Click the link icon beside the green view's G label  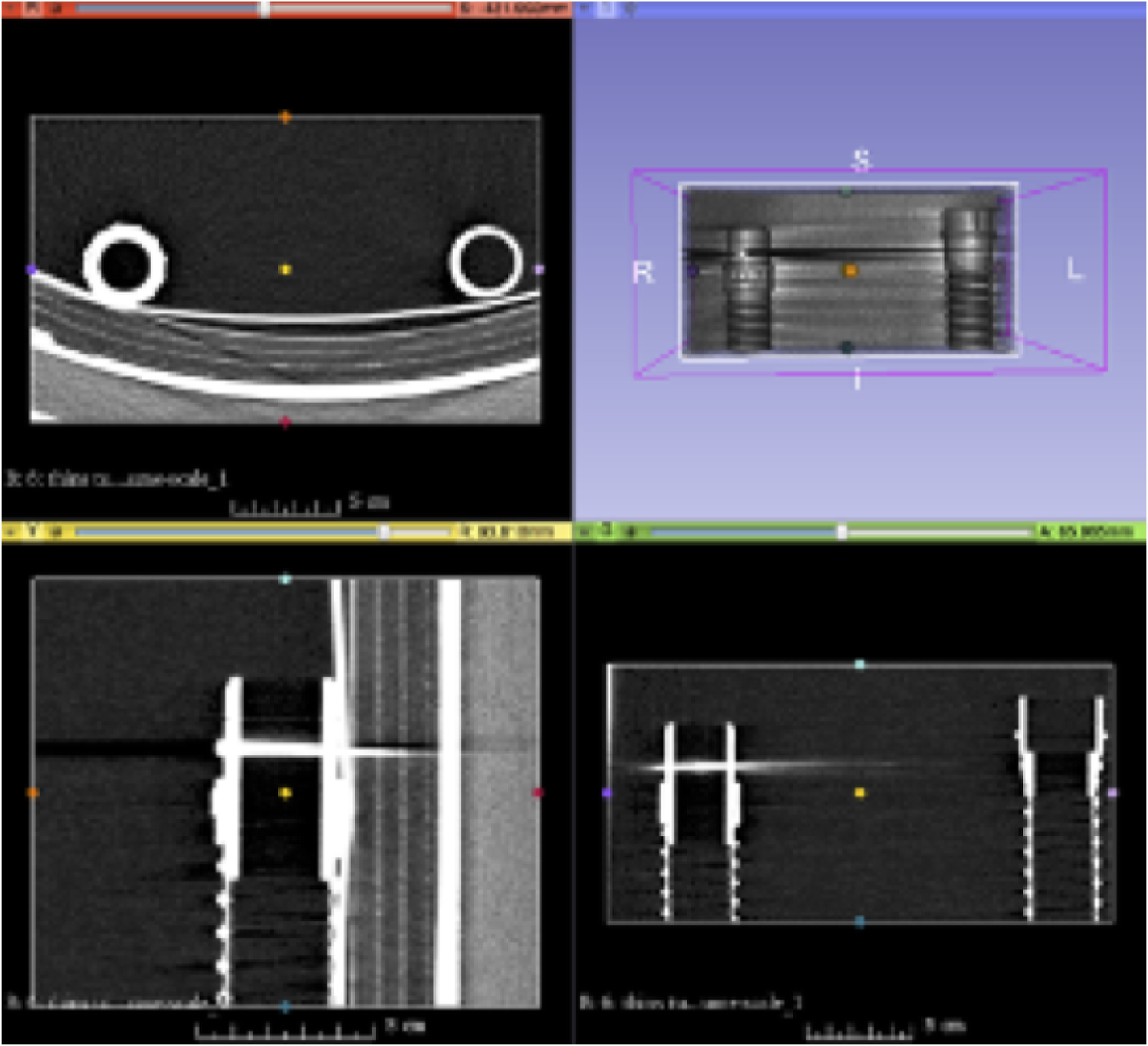(631, 531)
